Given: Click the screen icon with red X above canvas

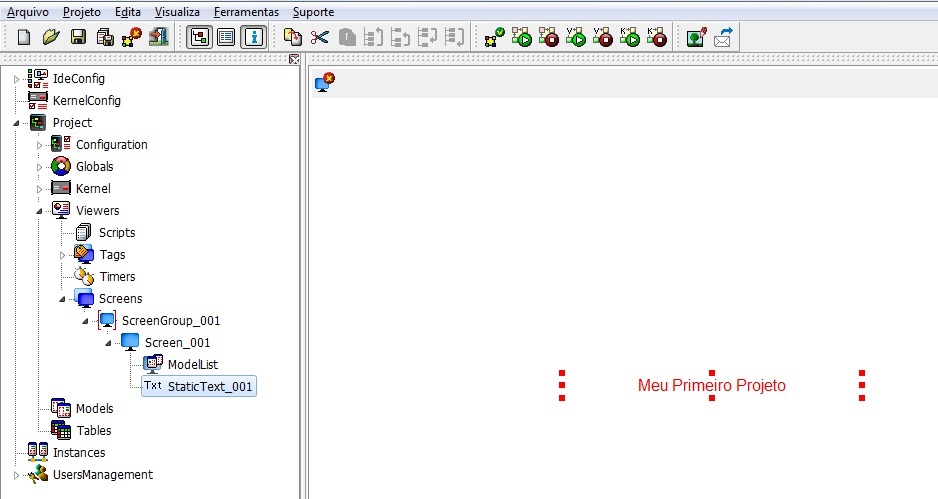Looking at the screenshot, I should tap(325, 82).
